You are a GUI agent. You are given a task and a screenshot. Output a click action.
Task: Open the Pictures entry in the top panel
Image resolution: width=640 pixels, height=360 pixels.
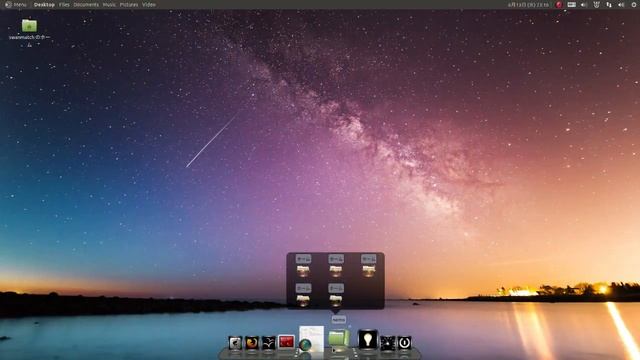(x=129, y=4)
